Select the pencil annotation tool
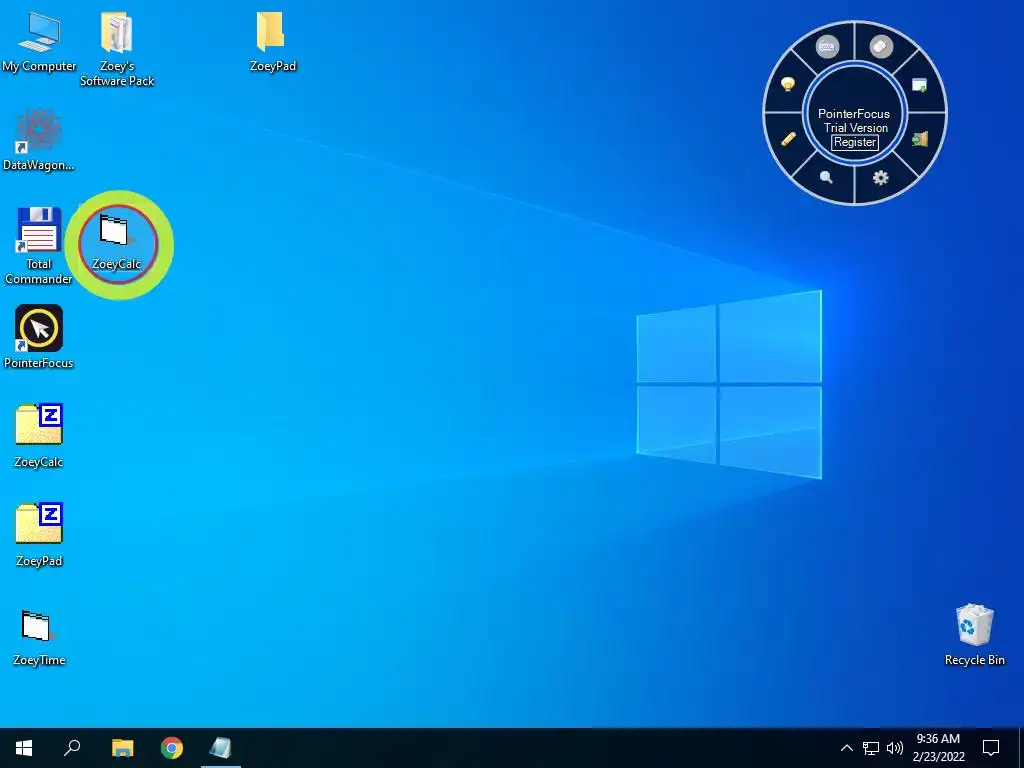Screen dimensions: 1024x768 click(x=788, y=139)
